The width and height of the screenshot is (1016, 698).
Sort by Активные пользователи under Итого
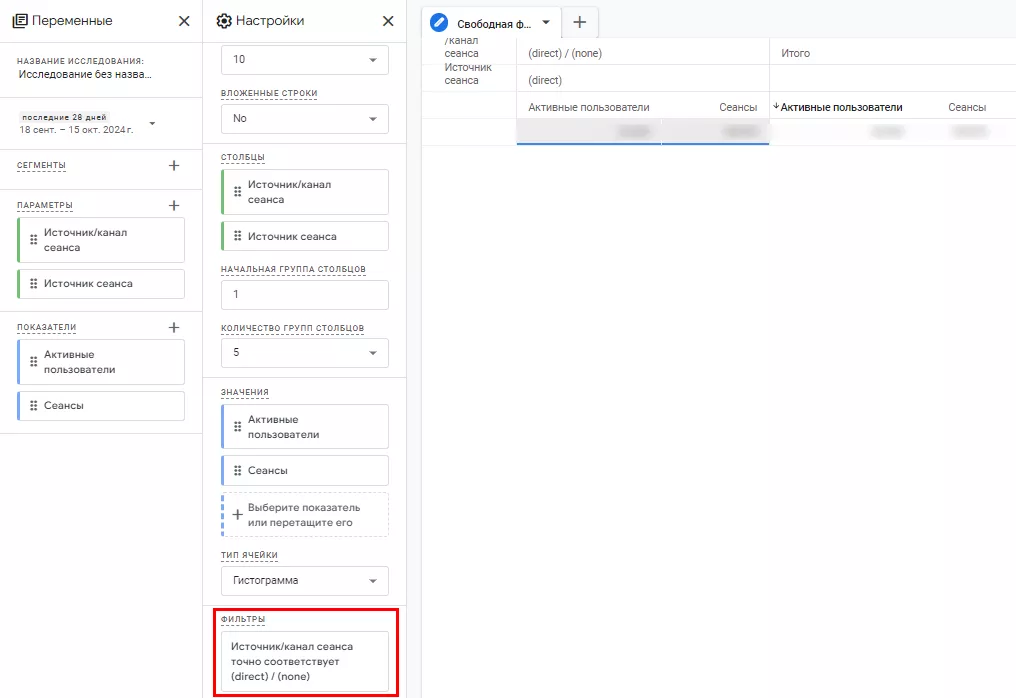click(841, 108)
